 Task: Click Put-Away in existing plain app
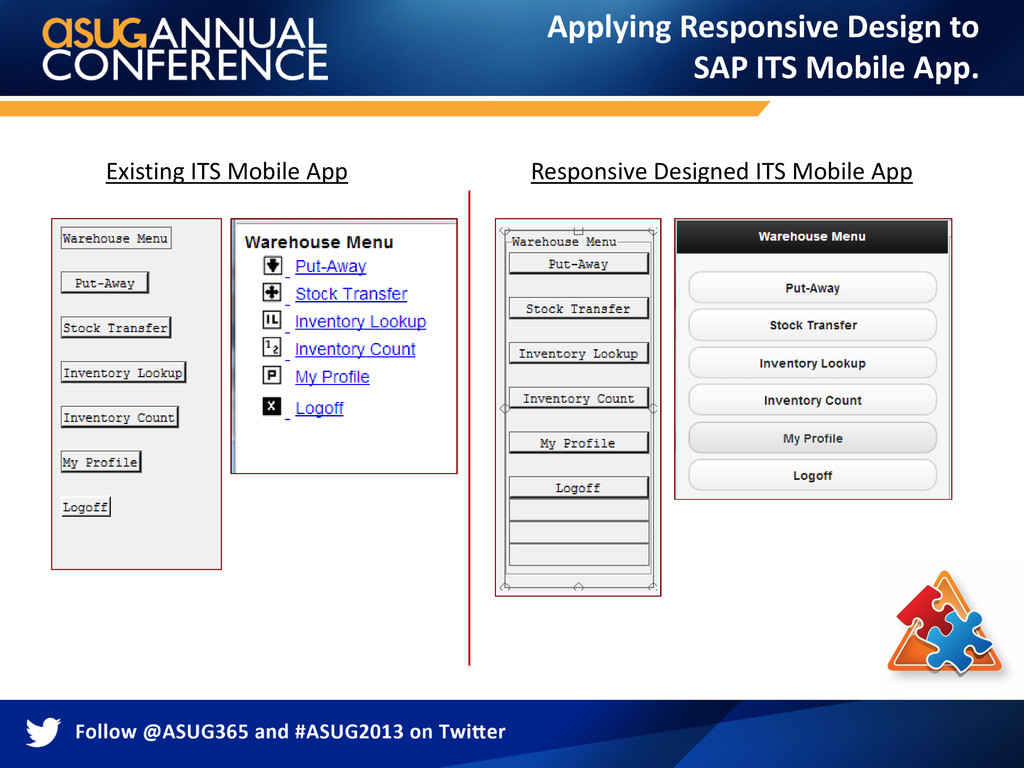click(x=104, y=283)
